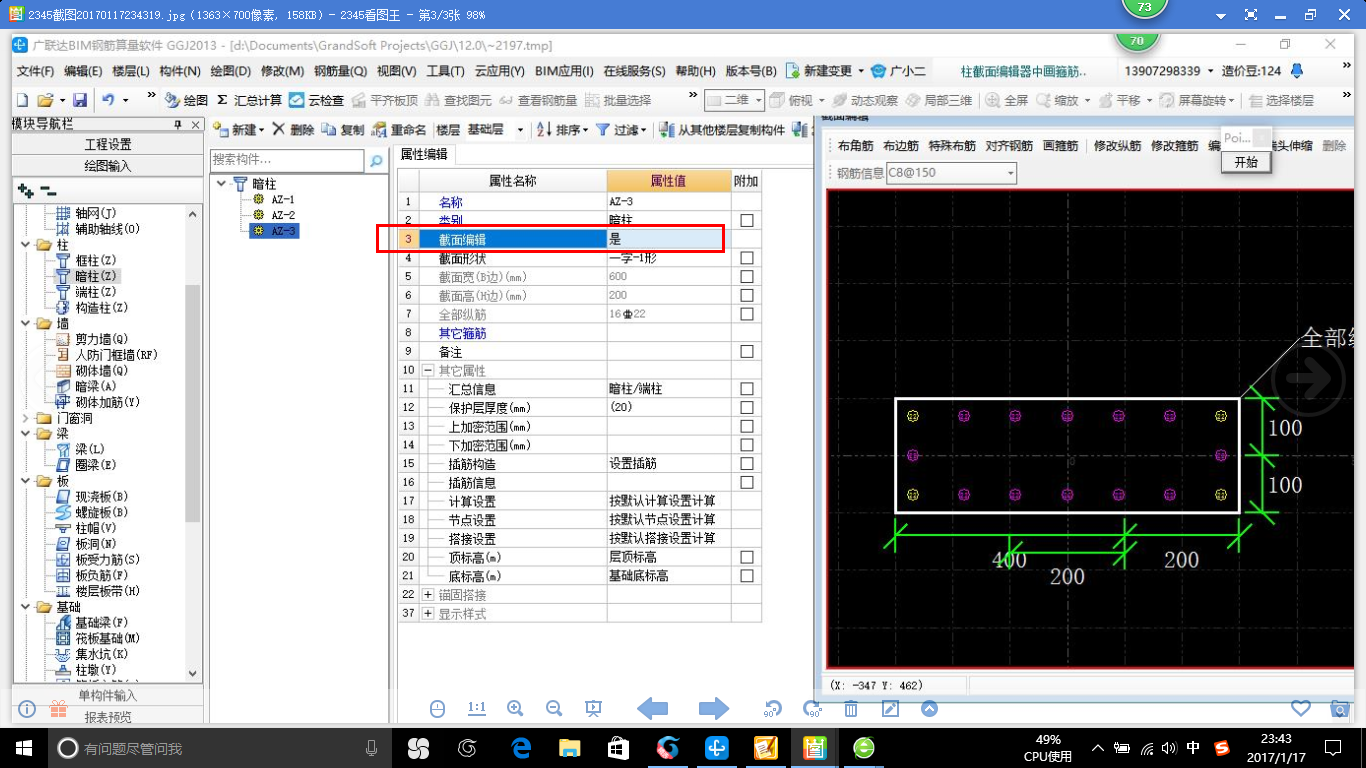Click the 开始 button
Viewport: 1366px width, 768px height.
pyautogui.click(x=1246, y=162)
